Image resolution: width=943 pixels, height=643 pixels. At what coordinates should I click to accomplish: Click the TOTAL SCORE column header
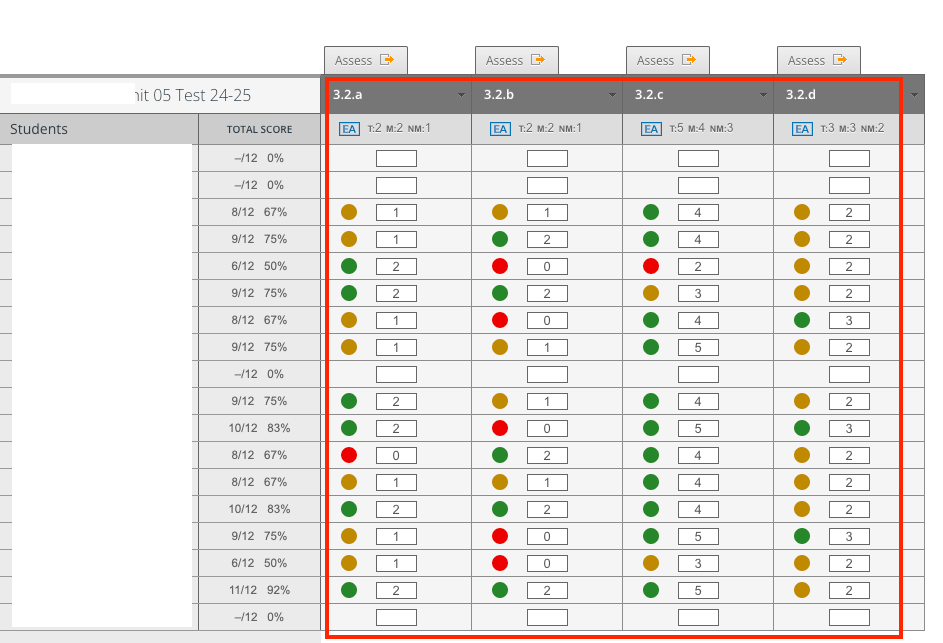pyautogui.click(x=259, y=129)
